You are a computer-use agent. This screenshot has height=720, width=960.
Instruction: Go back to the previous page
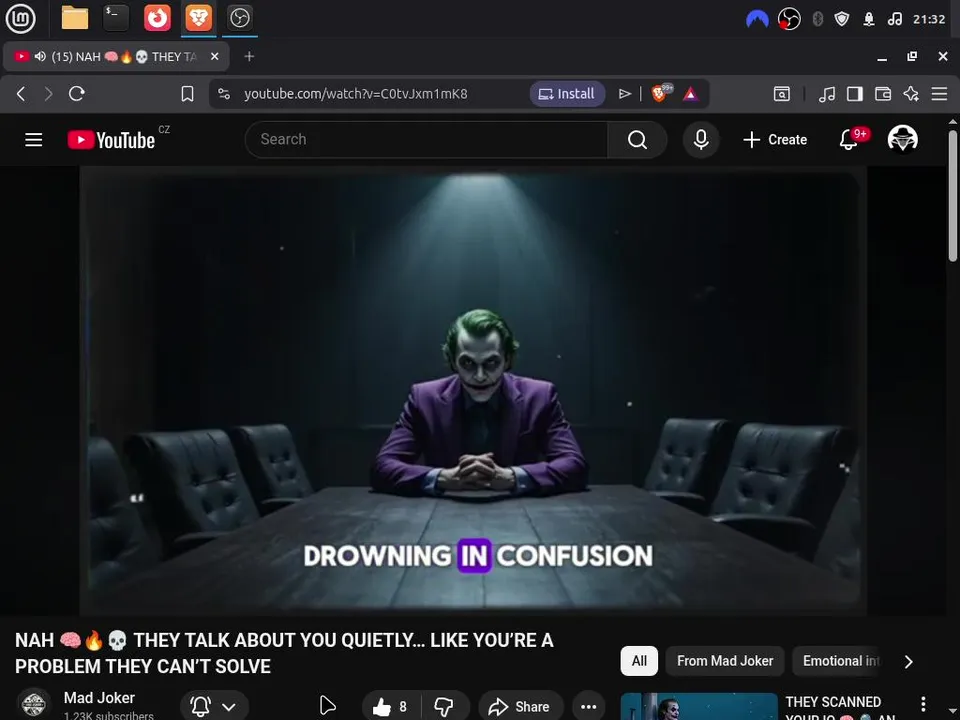tap(21, 94)
